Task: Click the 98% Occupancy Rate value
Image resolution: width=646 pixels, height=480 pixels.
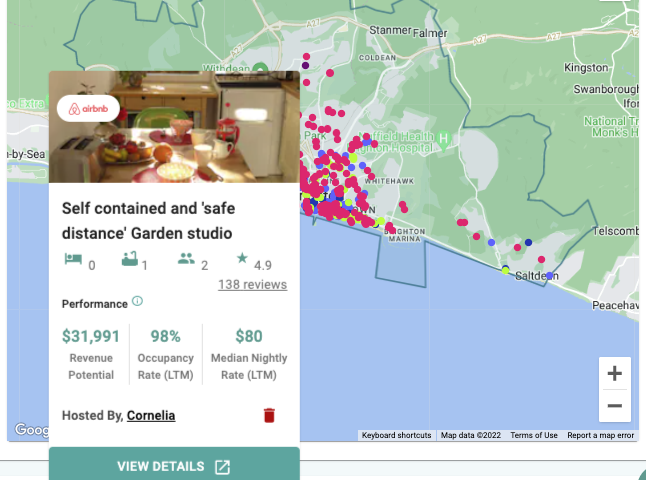Action: pos(165,336)
